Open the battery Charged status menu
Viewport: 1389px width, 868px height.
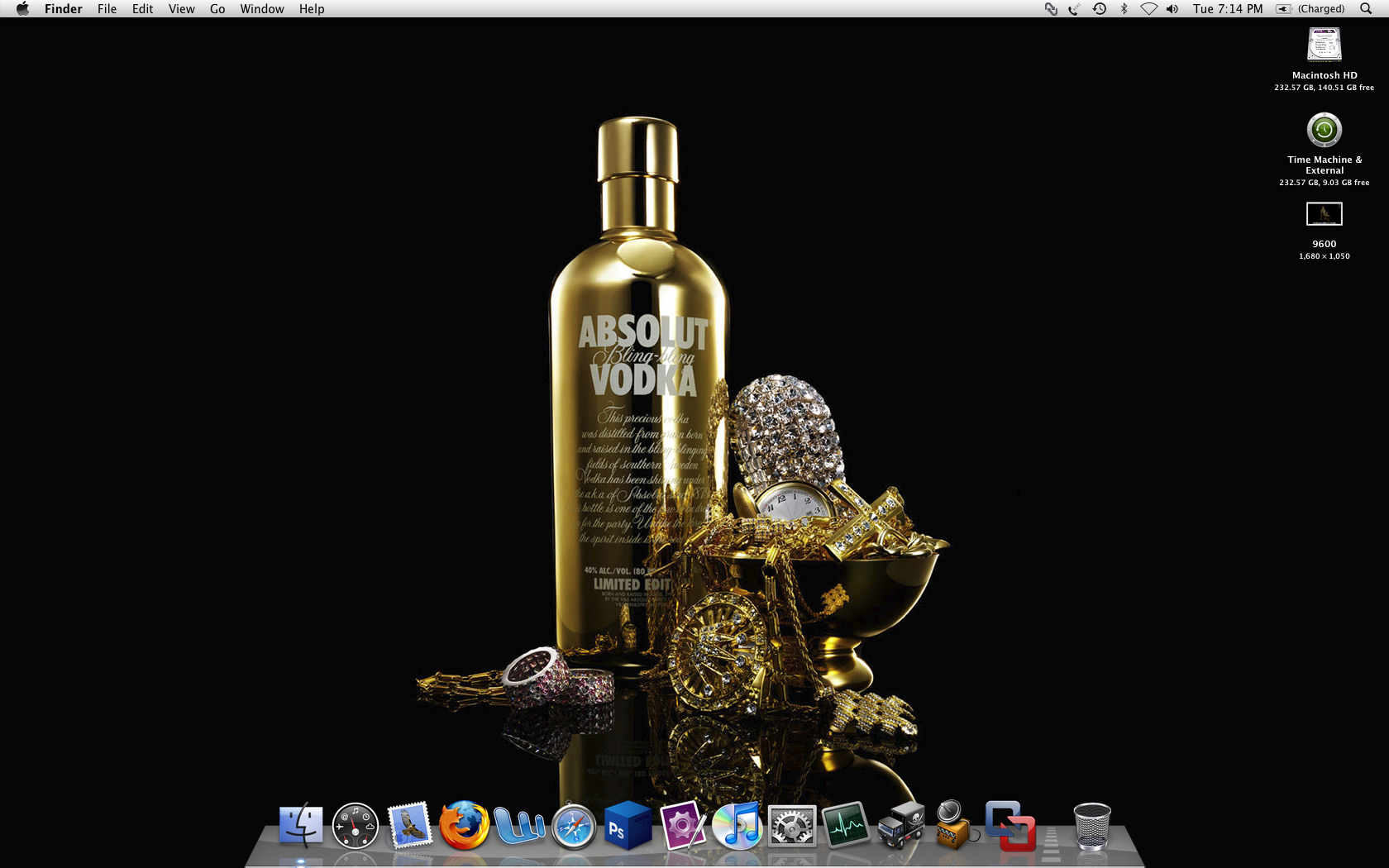pos(1310,9)
